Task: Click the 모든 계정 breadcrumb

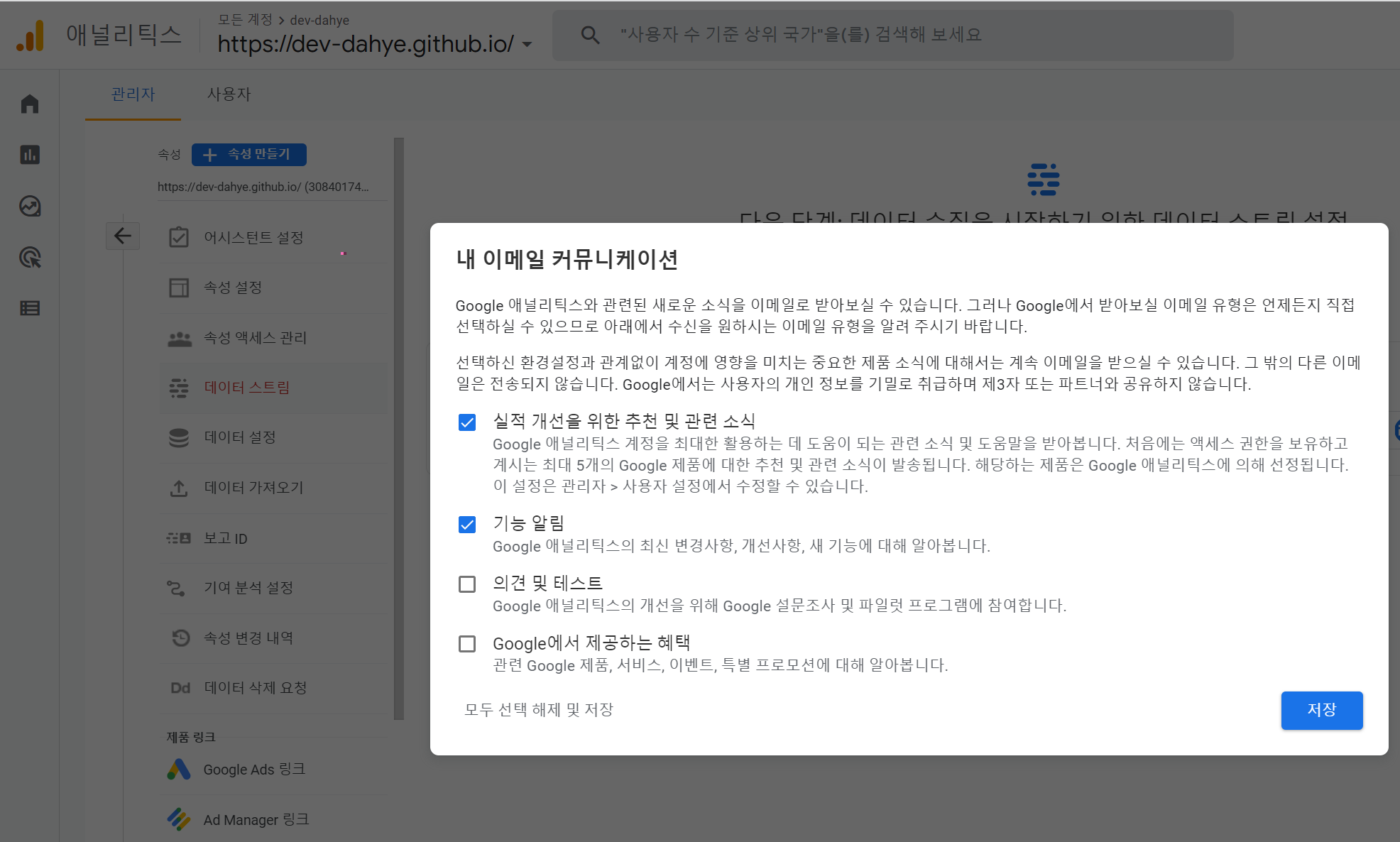Action: (245, 20)
